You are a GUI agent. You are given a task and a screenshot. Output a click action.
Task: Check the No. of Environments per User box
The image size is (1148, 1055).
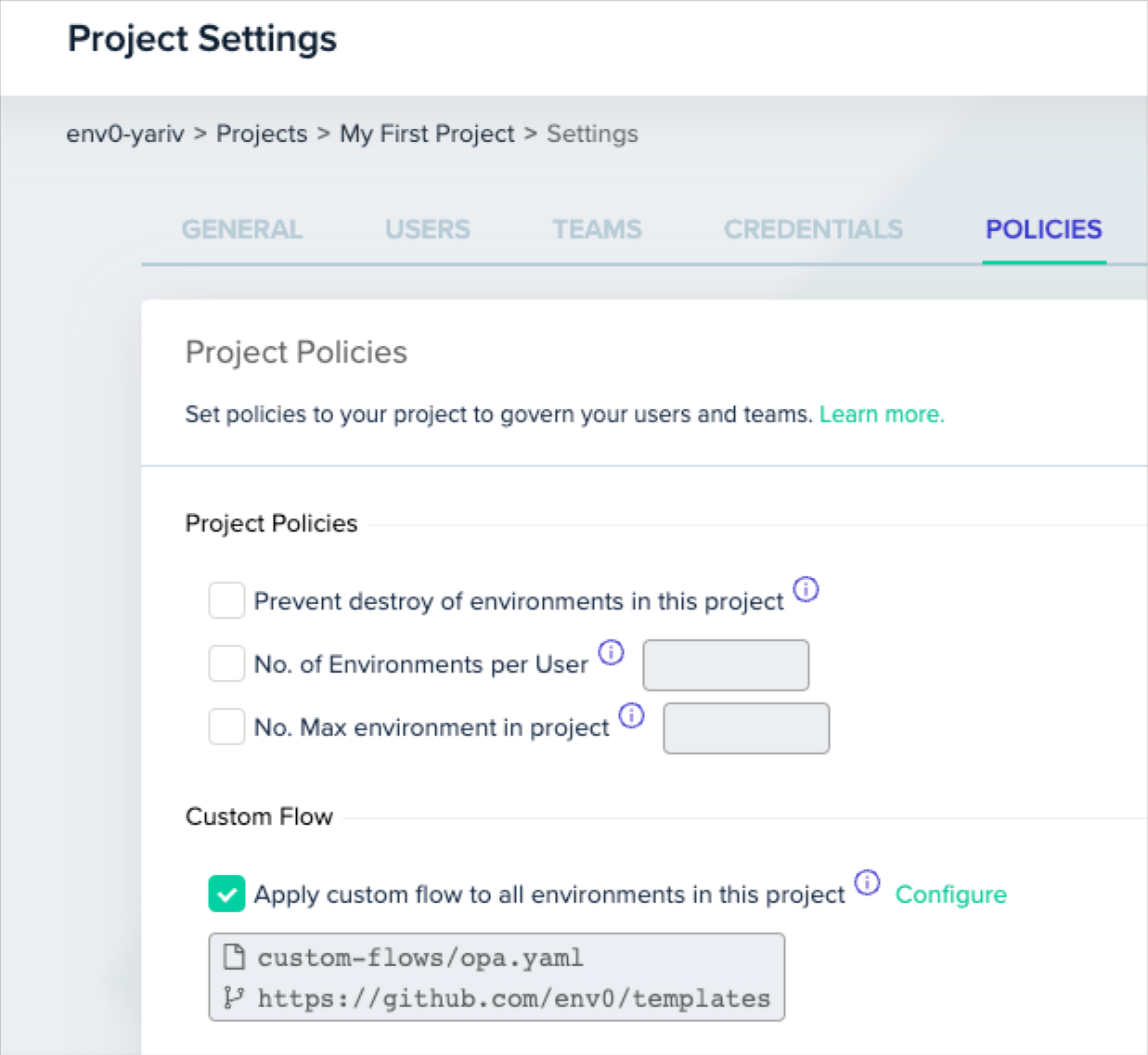[226, 663]
